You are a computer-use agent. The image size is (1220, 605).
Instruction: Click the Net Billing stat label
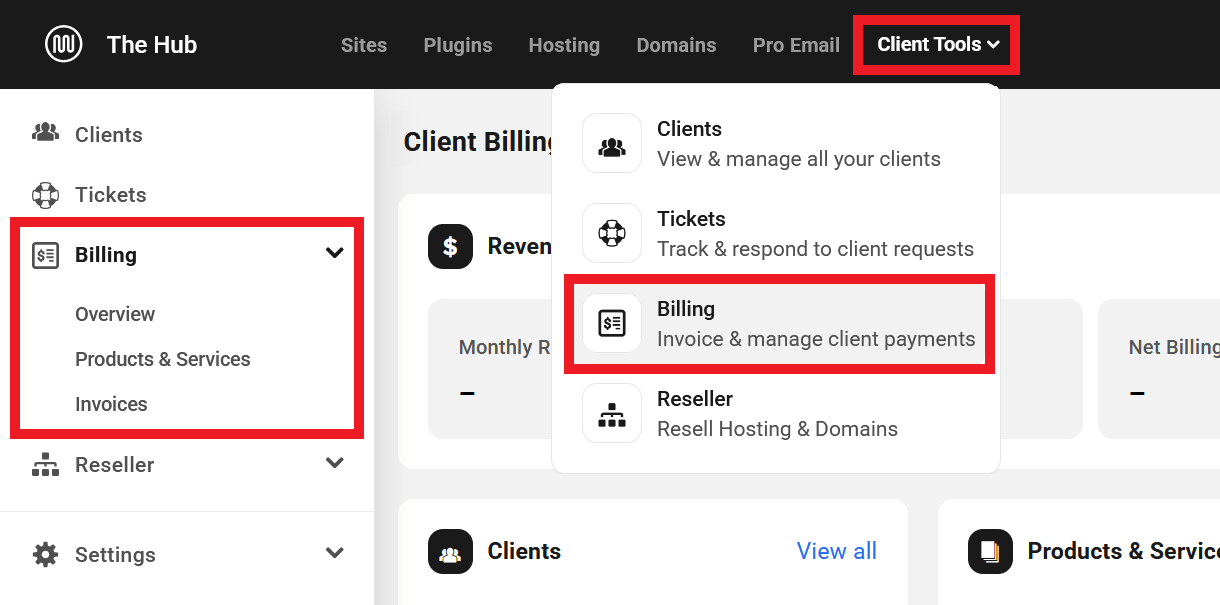coord(1174,347)
